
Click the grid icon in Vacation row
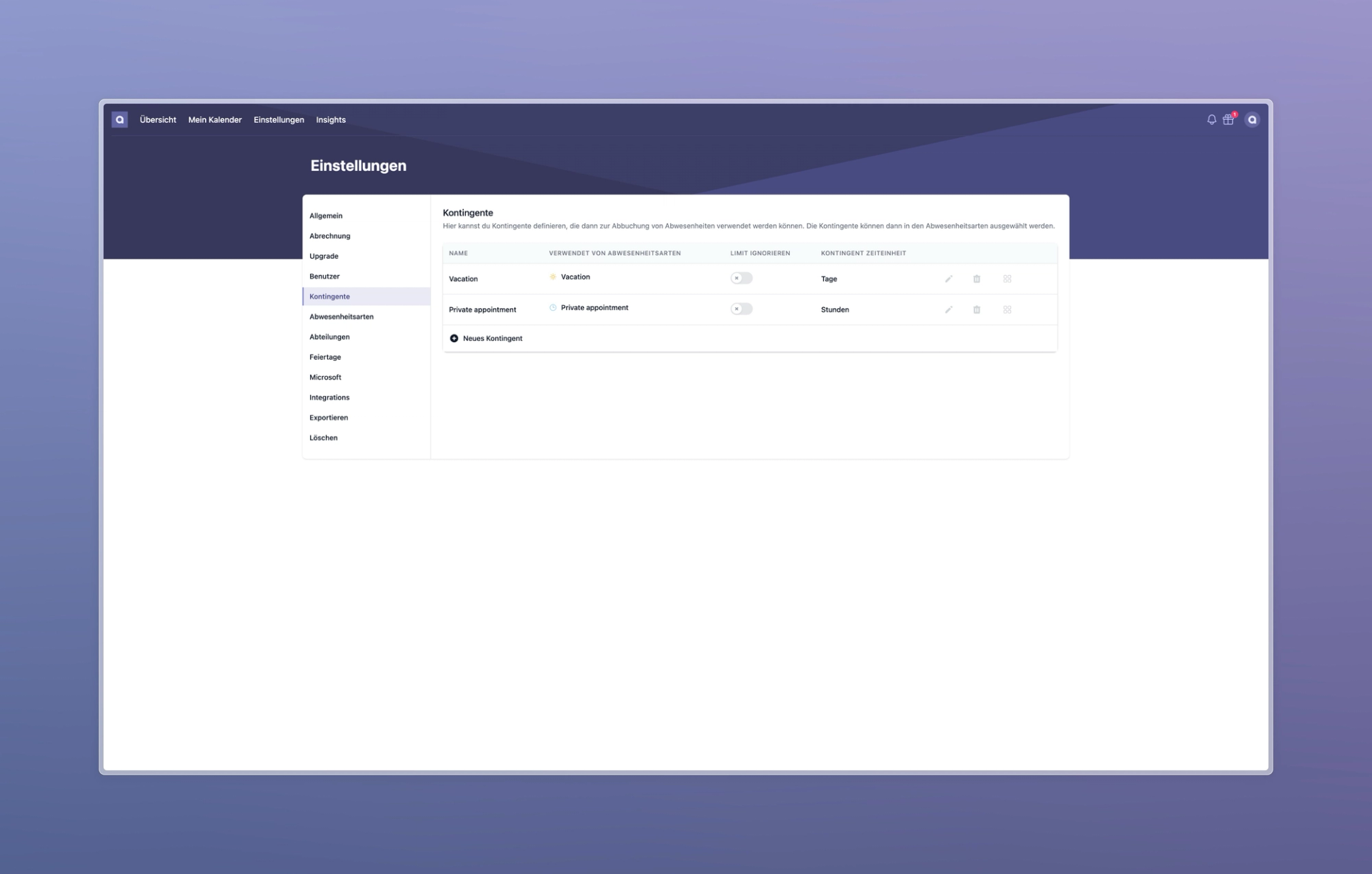pos(1007,279)
